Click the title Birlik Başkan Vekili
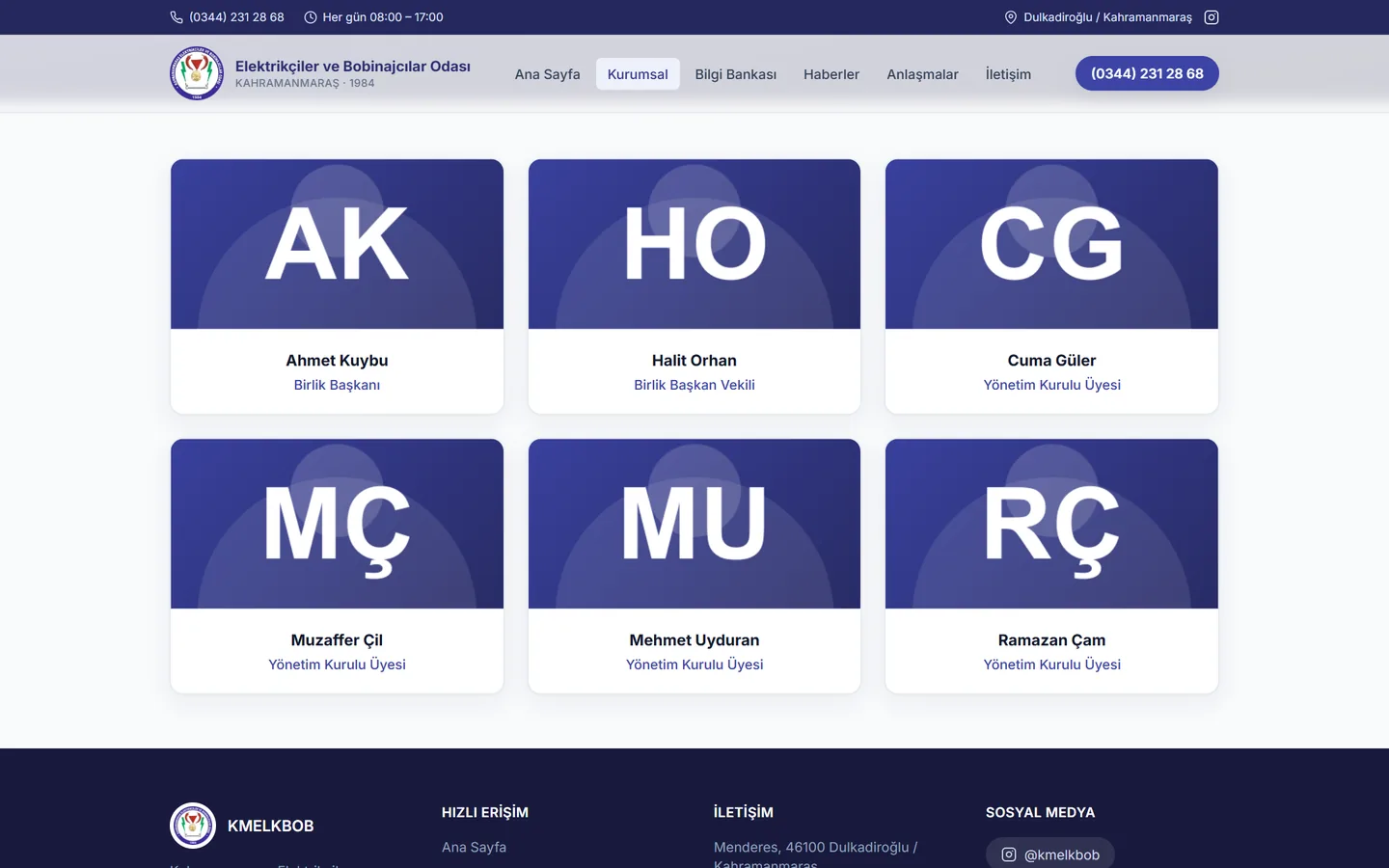This screenshot has height=868, width=1389. 694,385
